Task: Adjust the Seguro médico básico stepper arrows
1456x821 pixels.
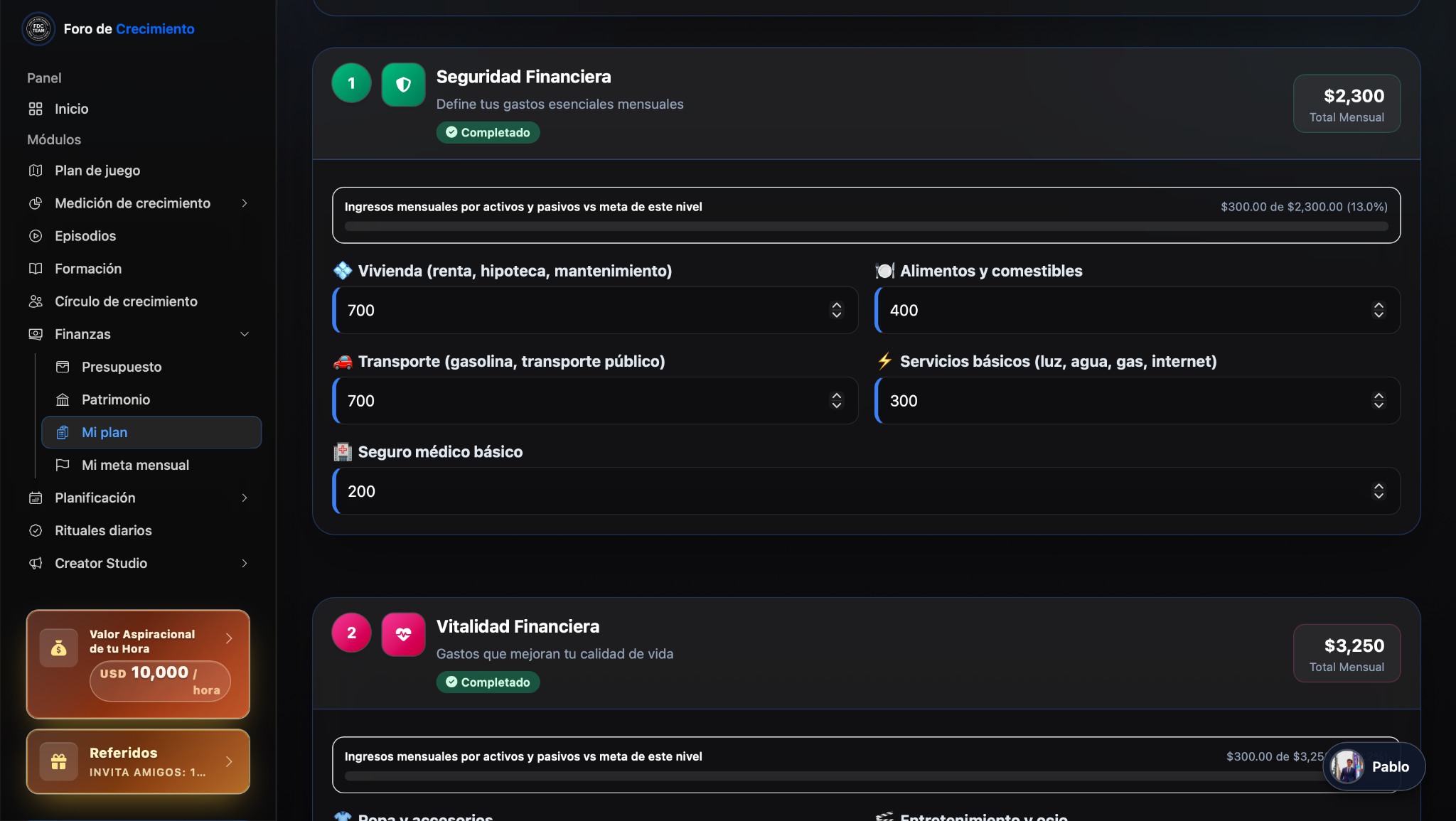Action: [x=1379, y=491]
